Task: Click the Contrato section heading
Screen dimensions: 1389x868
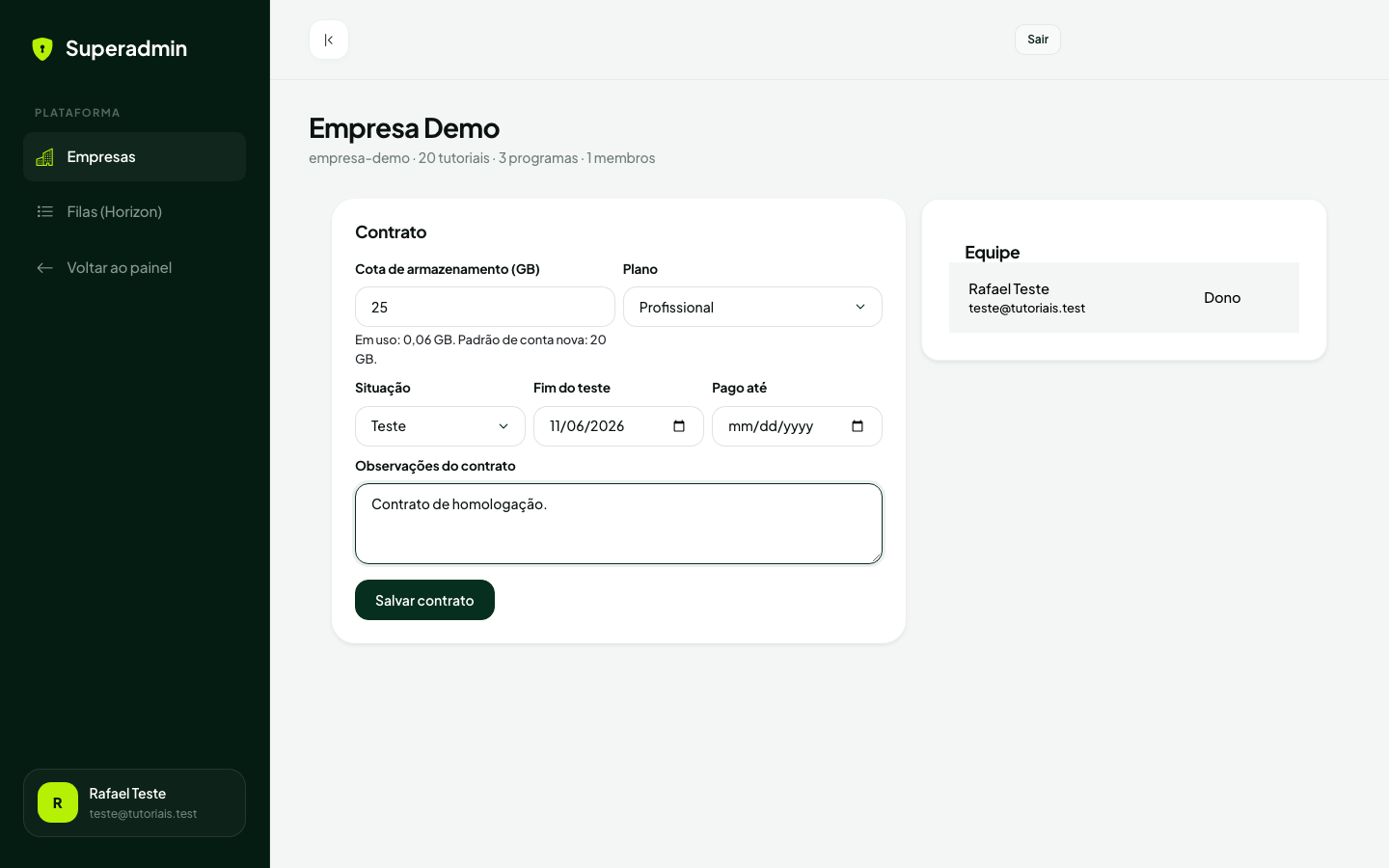Action: 391,232
